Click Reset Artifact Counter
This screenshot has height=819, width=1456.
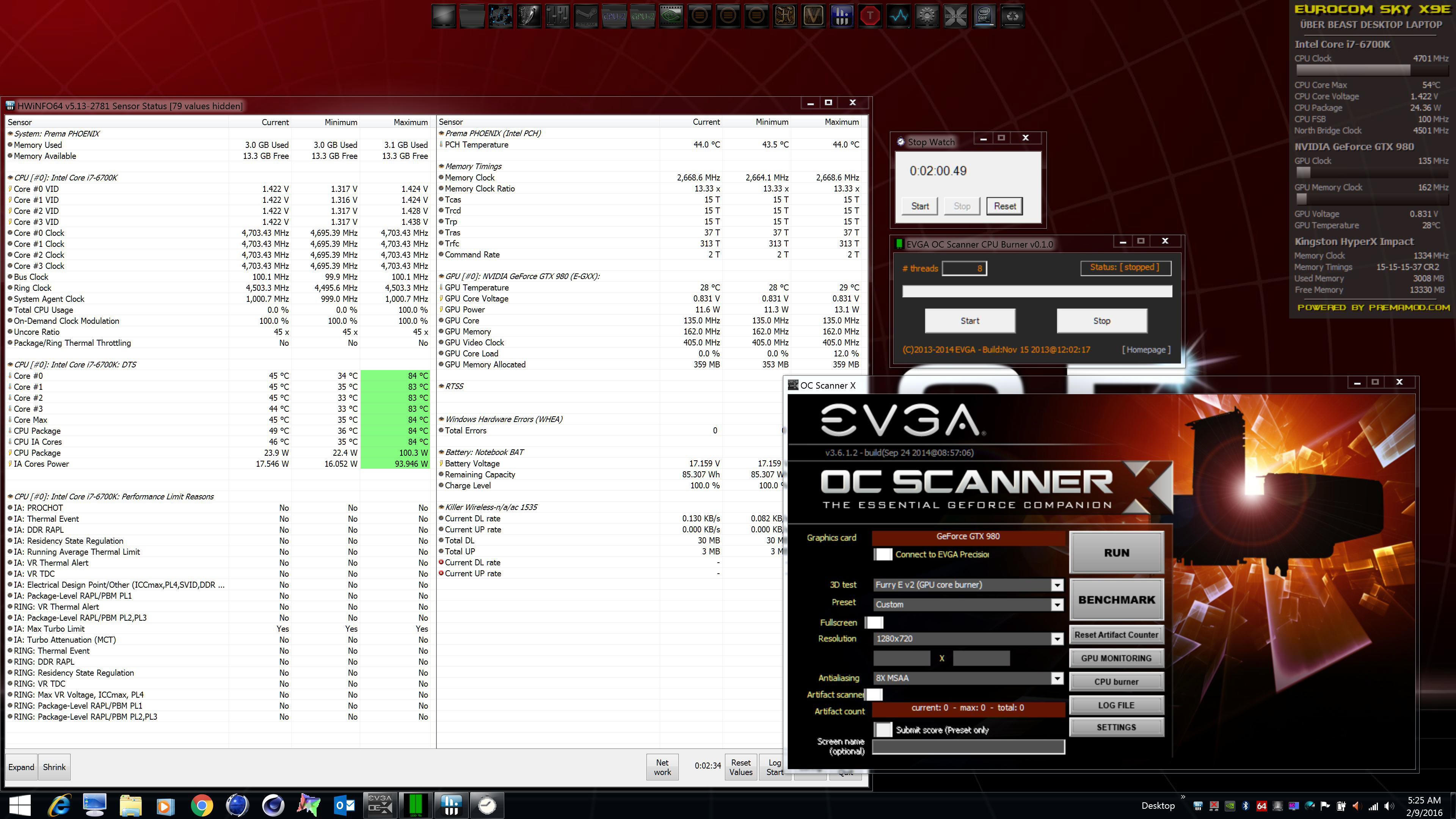click(x=1116, y=635)
